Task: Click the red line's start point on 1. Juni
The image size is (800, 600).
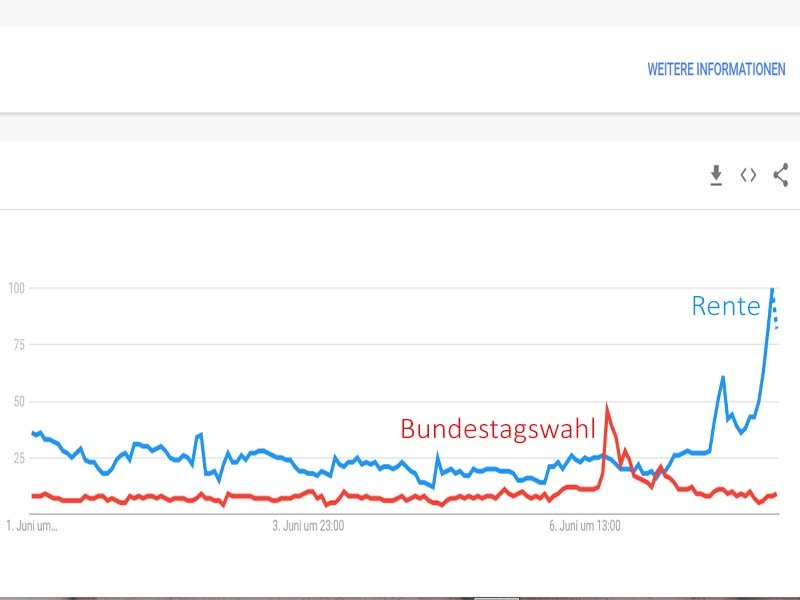Action: [33, 496]
